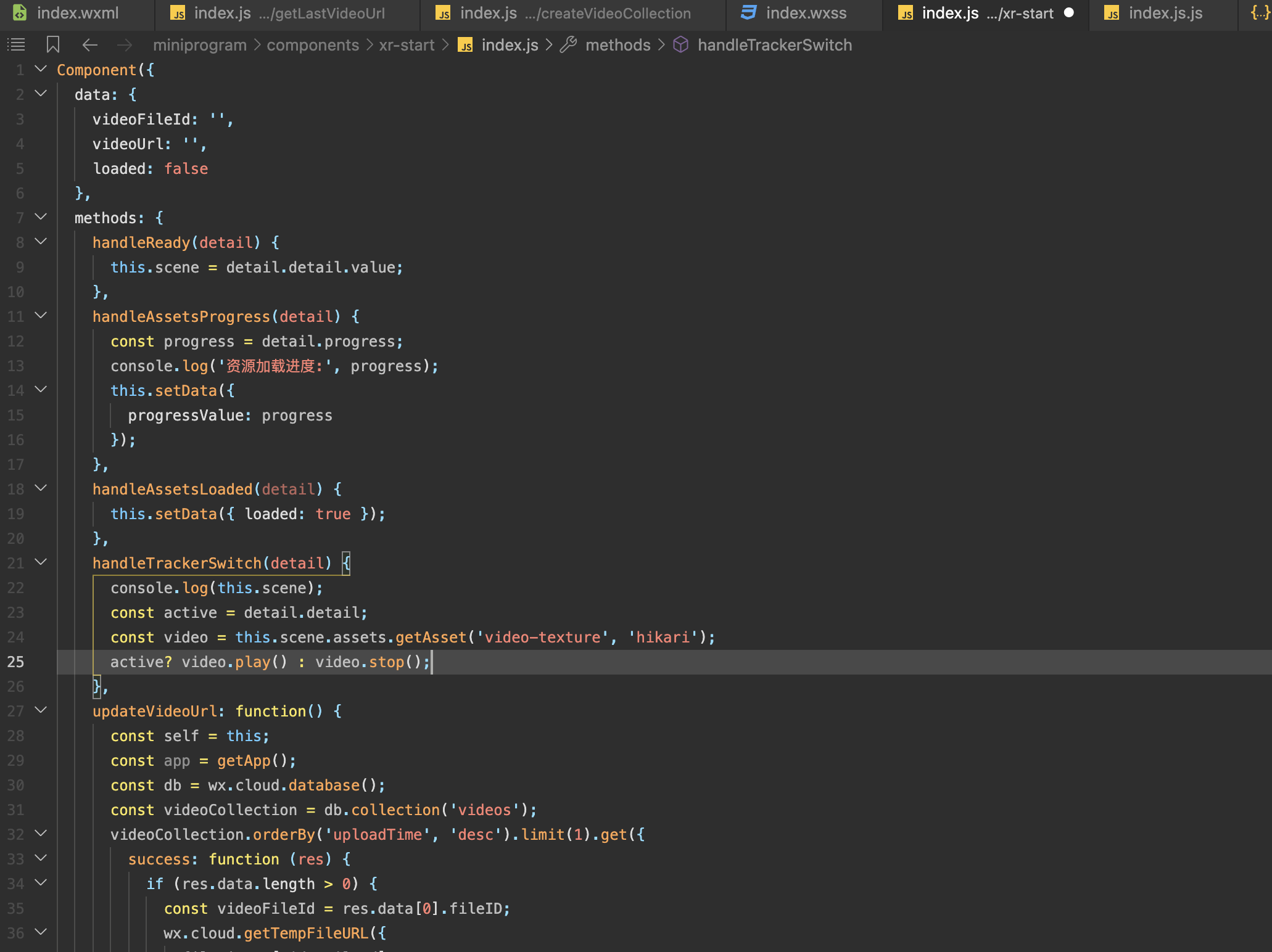Viewport: 1272px width, 952px height.
Task: Go back with the left arrow icon
Action: coord(90,44)
